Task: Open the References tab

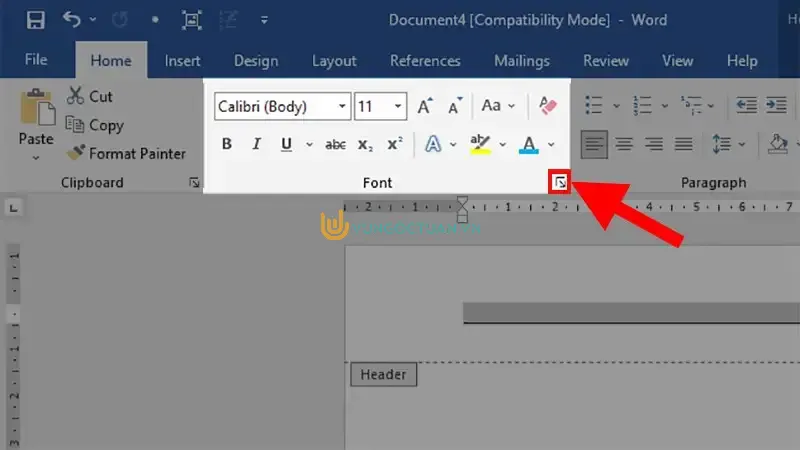Action: pos(425,61)
